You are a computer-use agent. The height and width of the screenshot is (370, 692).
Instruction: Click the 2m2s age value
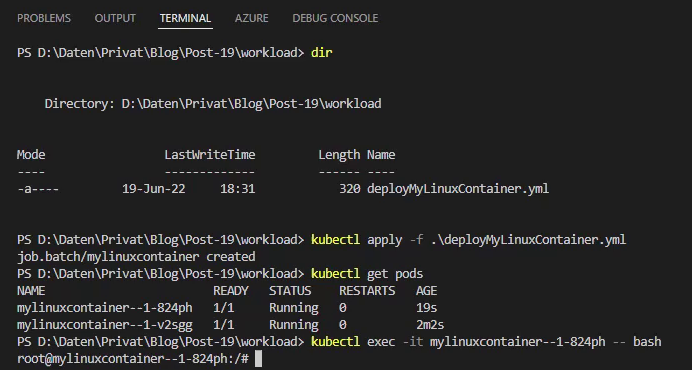[x=430, y=325]
